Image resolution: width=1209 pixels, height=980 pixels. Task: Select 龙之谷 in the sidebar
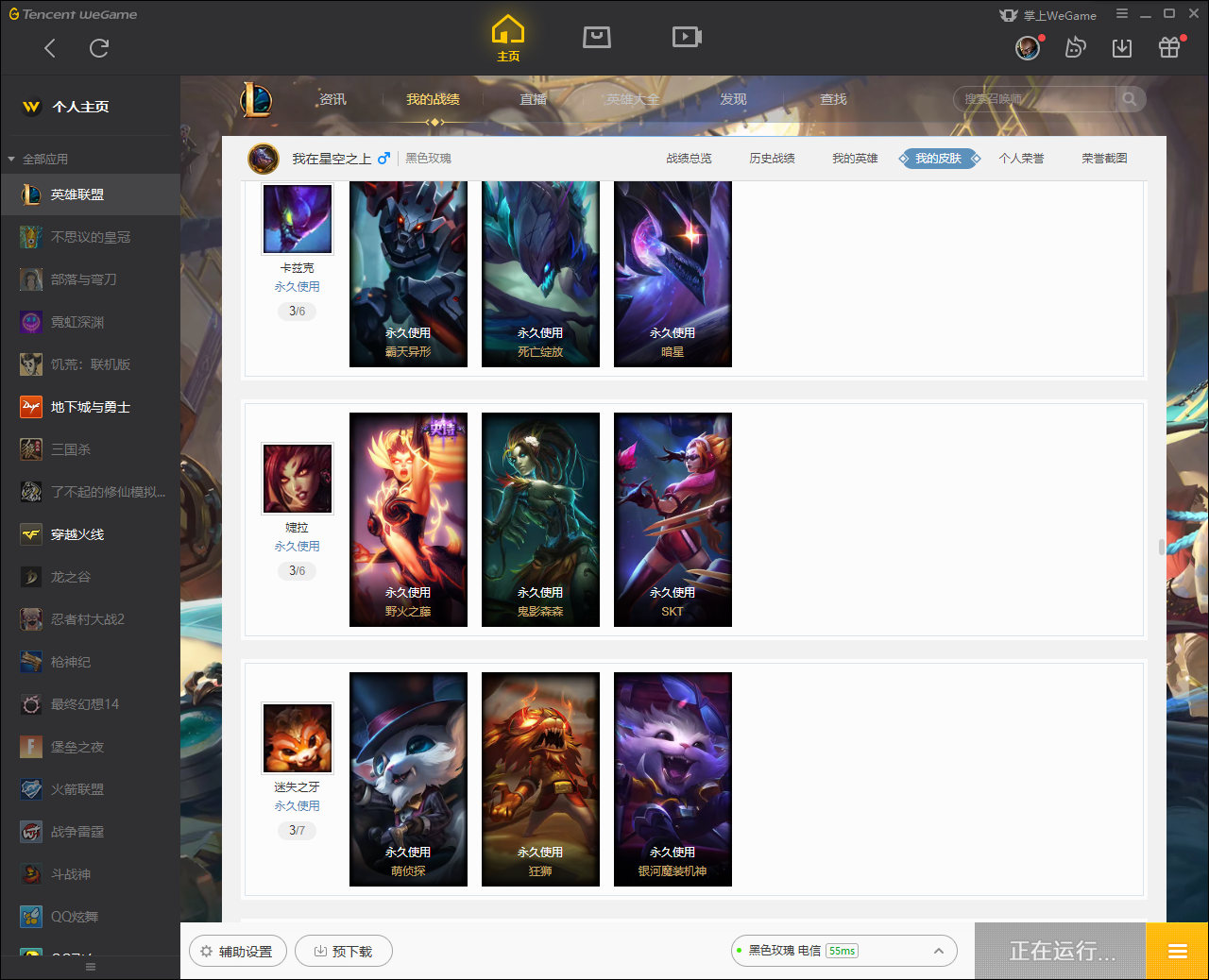pyautogui.click(x=90, y=577)
